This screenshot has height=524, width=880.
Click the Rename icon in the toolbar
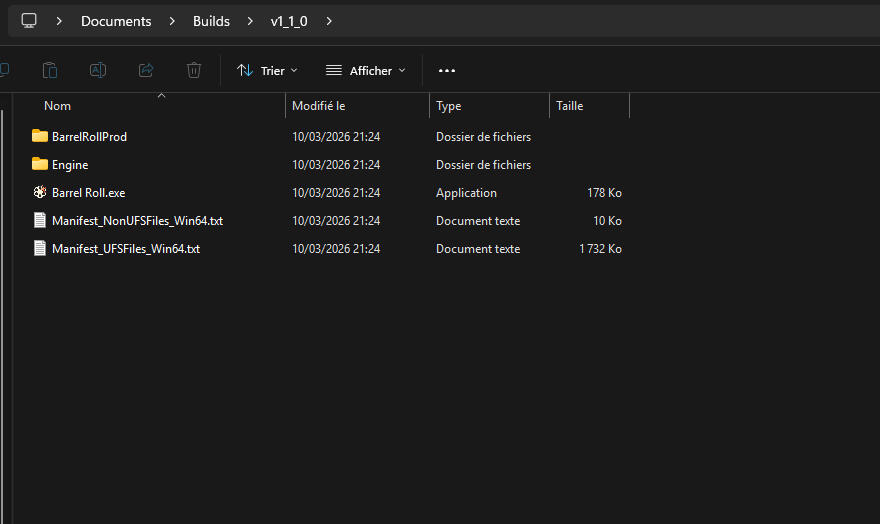(98, 70)
